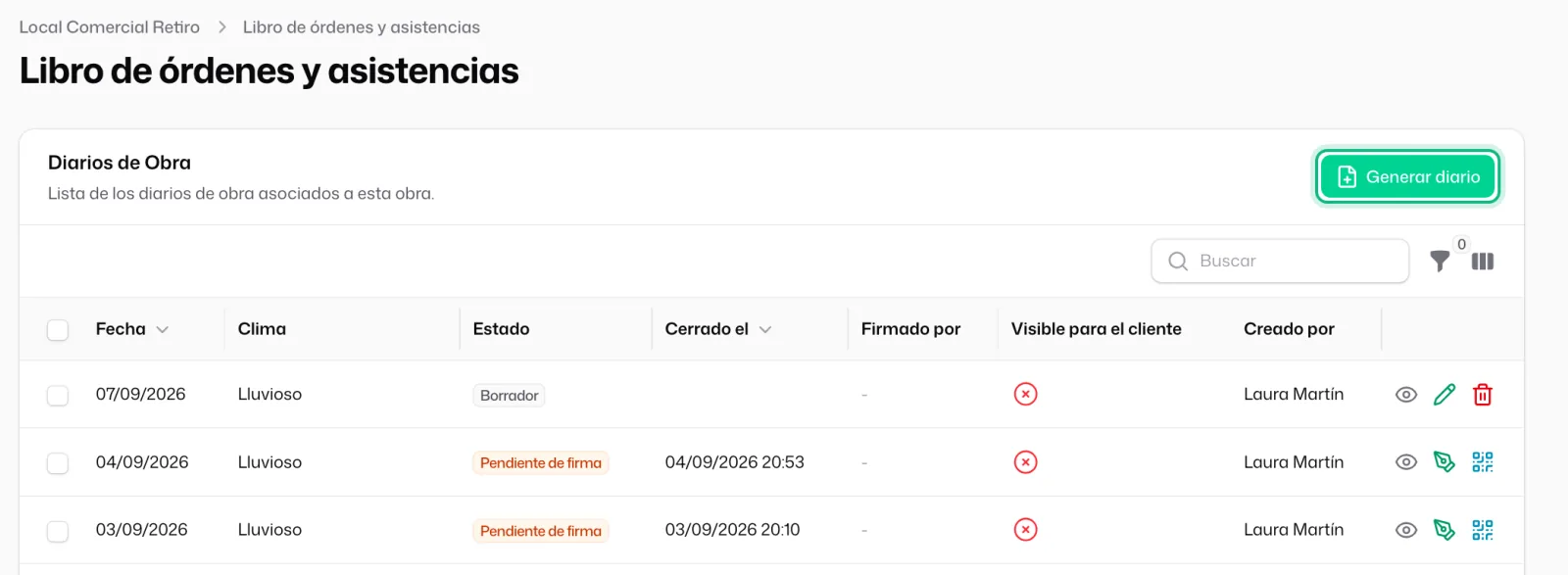1568x575 pixels.
Task: Go to Local Comercial Retiro breadcrumb
Action: 110,27
